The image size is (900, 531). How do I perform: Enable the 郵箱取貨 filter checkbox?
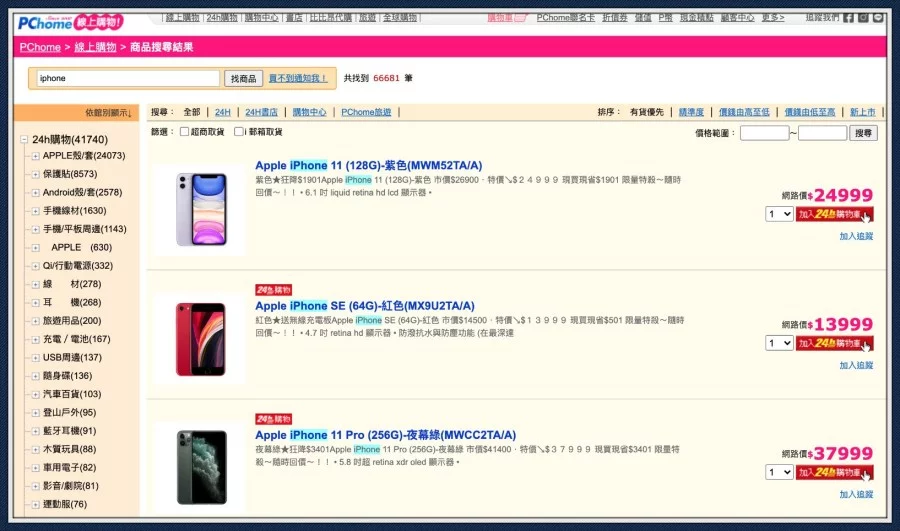238,131
